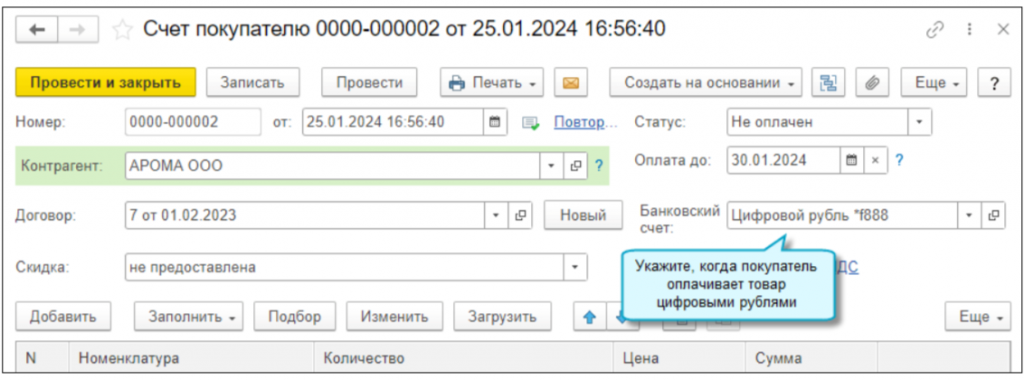Screen dimensions: 1024x380
Task: Click the Оплата до date field
Action: coord(783,160)
